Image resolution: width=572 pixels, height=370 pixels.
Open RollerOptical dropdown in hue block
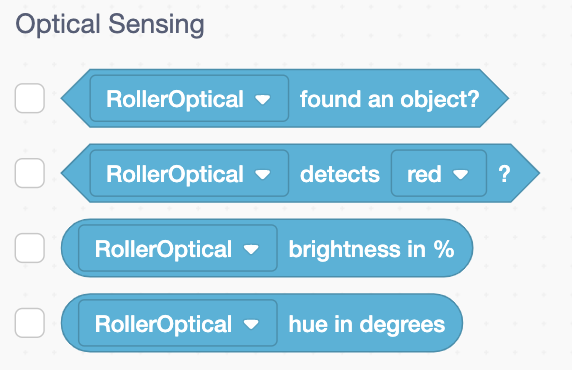pyautogui.click(x=178, y=323)
